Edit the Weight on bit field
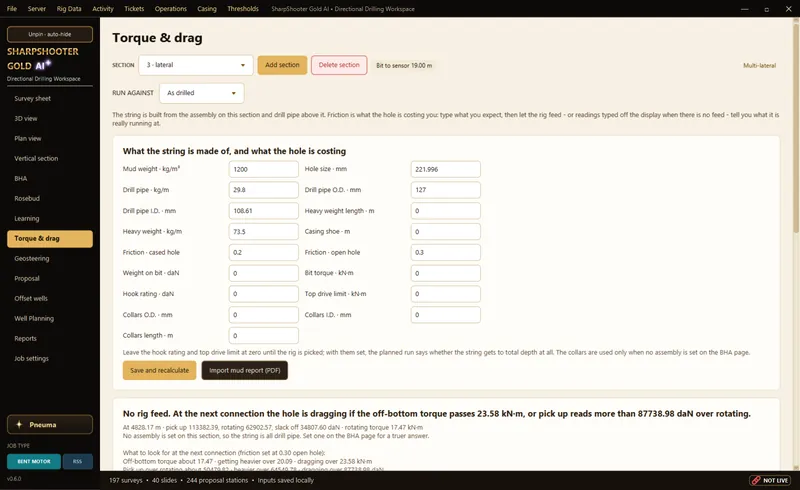 263,273
